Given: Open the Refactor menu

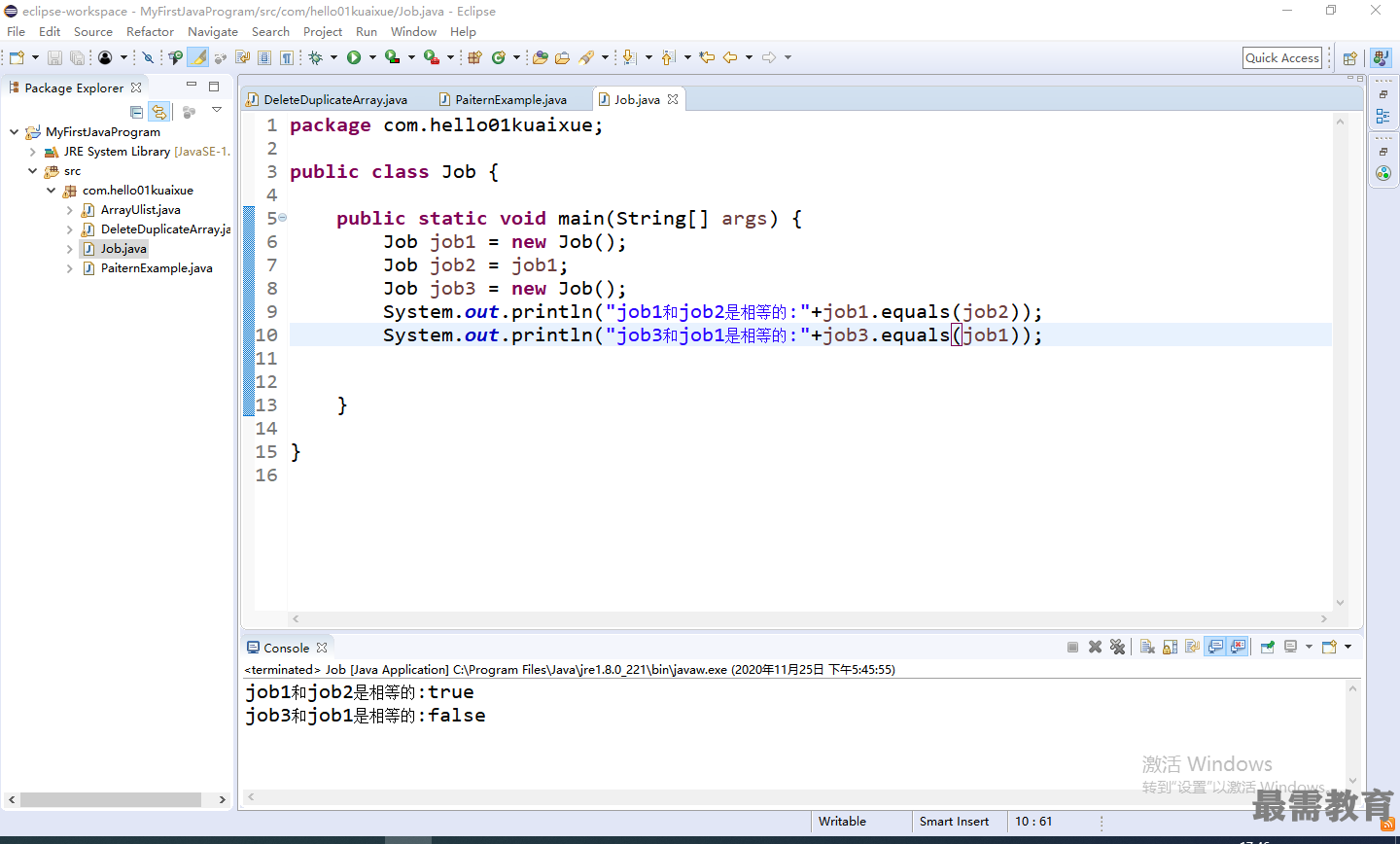Looking at the screenshot, I should pyautogui.click(x=150, y=32).
